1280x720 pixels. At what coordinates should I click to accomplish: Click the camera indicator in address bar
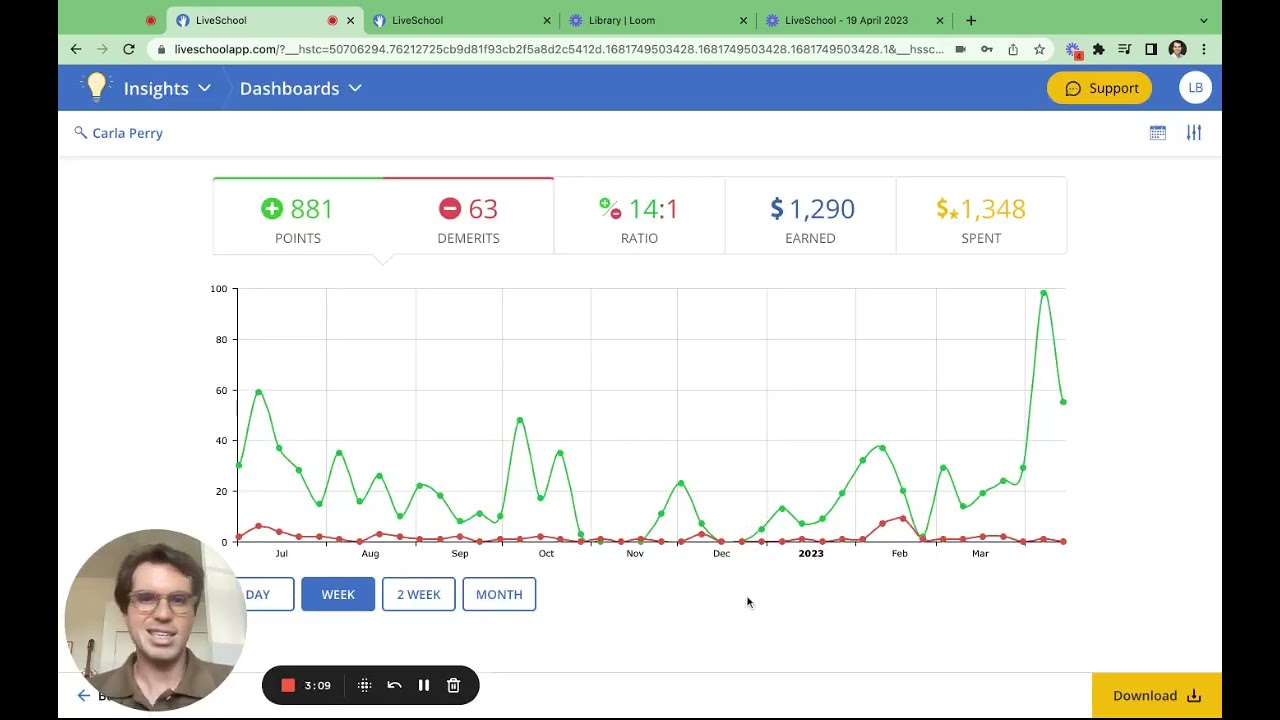point(960,49)
